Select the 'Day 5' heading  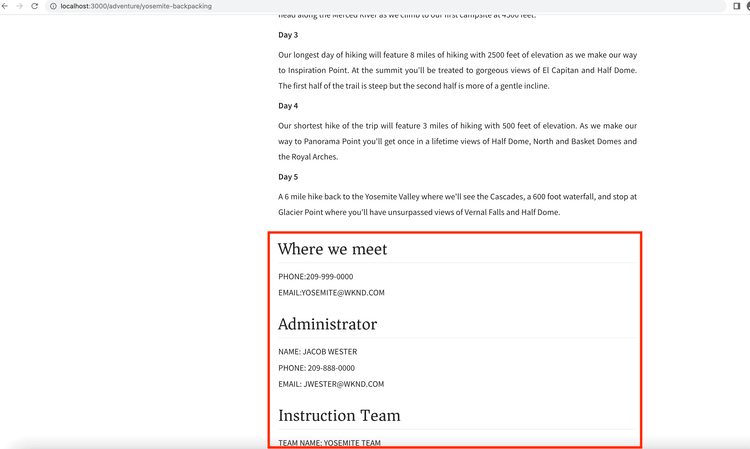pos(288,177)
